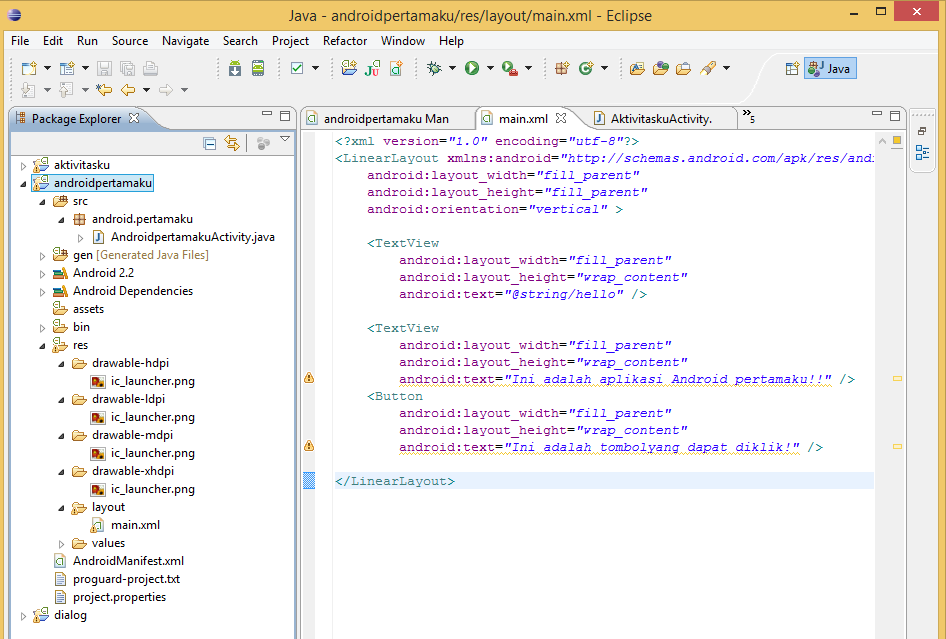Click the New JUnit test icon

click(372, 68)
